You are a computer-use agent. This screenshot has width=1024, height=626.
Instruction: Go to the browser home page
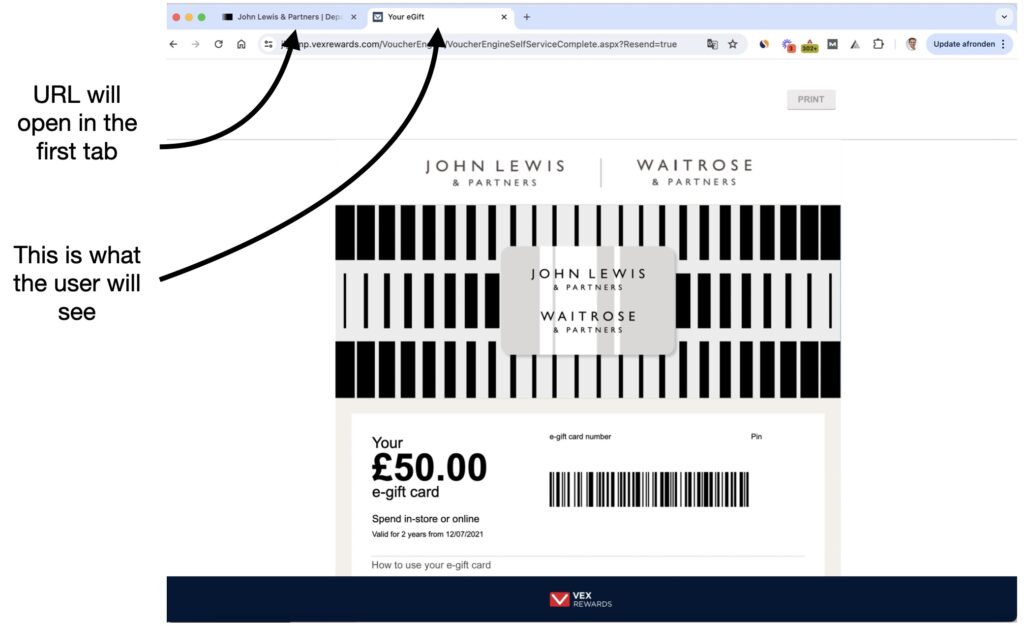[x=242, y=44]
